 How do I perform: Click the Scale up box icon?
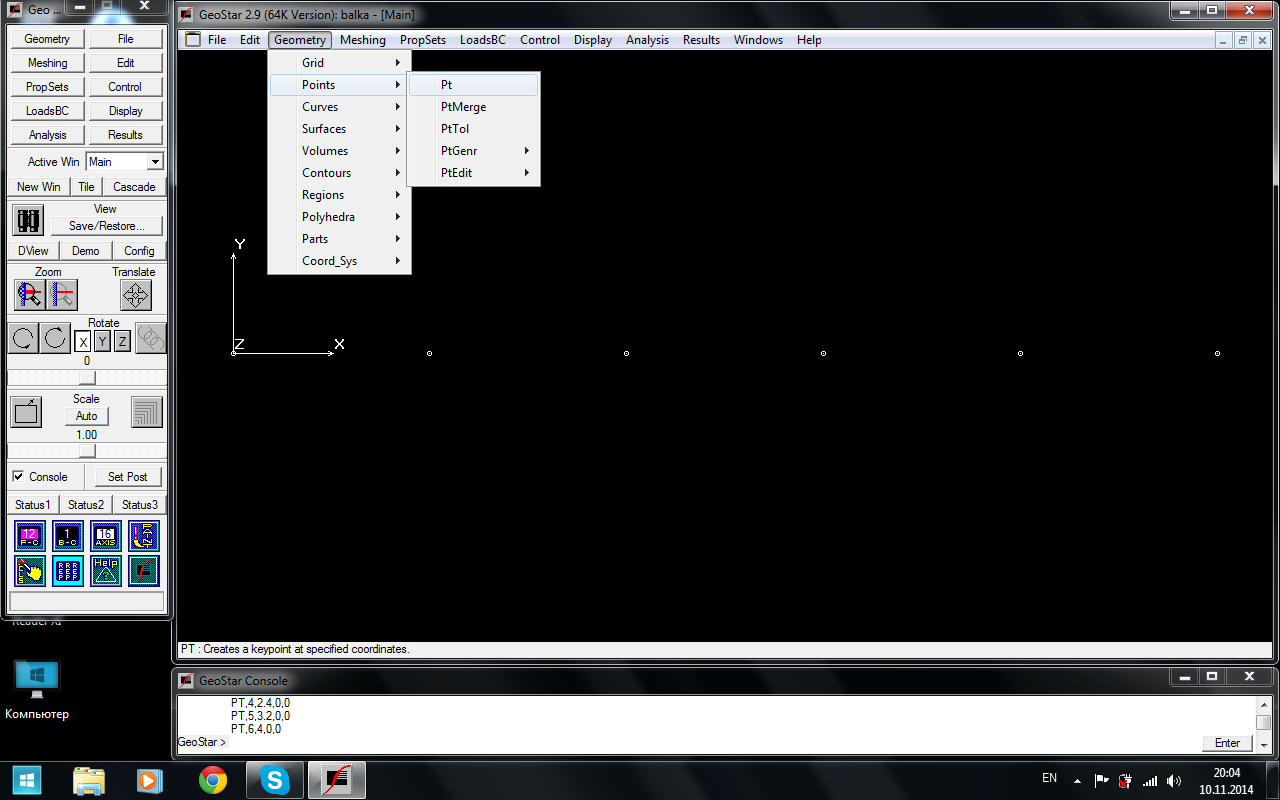click(26, 412)
